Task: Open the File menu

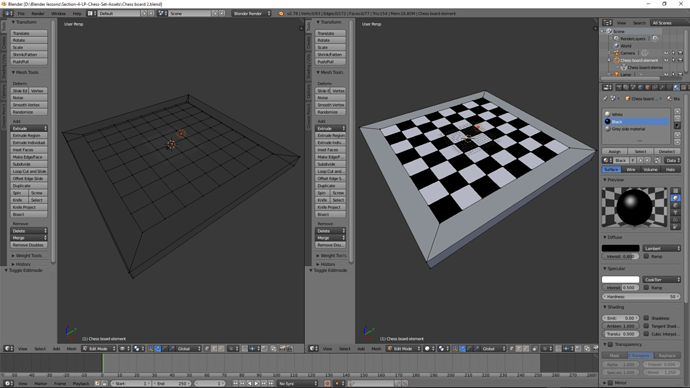Action: click(x=21, y=14)
